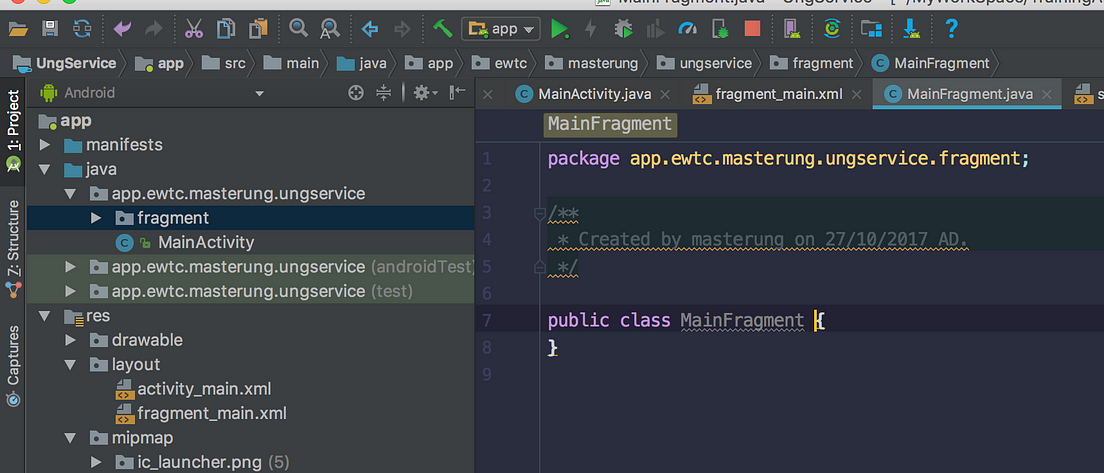This screenshot has width=1104, height=473.
Task: Click the masterung breadcrumb
Action: pyautogui.click(x=592, y=63)
